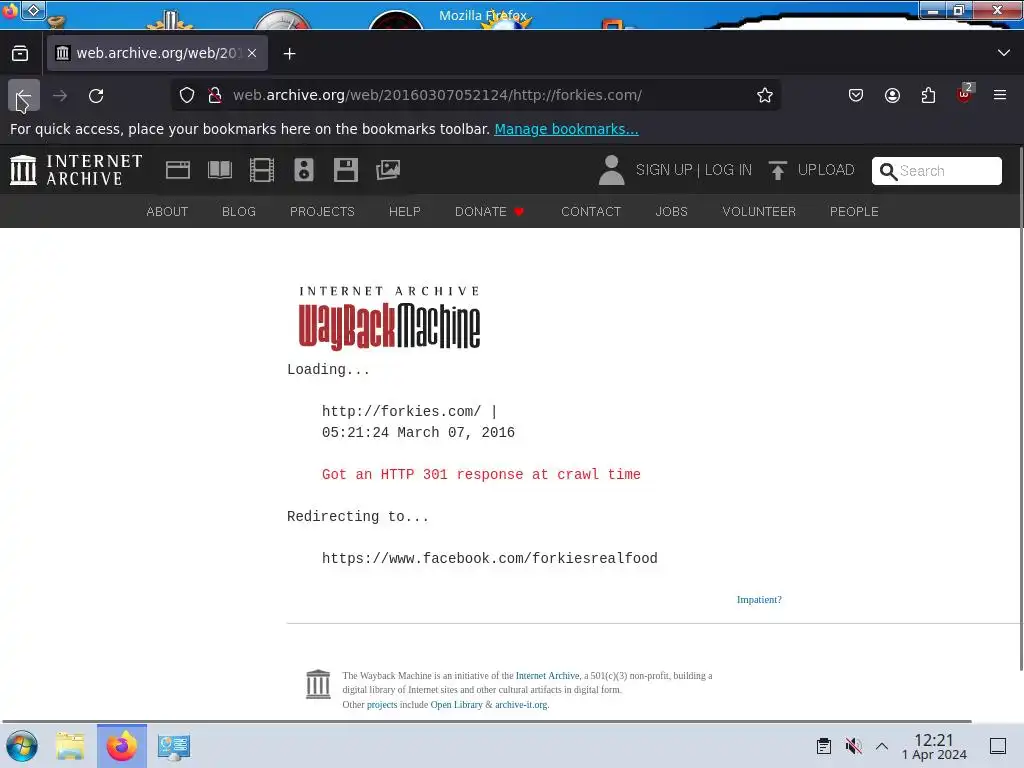Open the Manage bookmarks link
The width and height of the screenshot is (1024, 768).
point(566,129)
